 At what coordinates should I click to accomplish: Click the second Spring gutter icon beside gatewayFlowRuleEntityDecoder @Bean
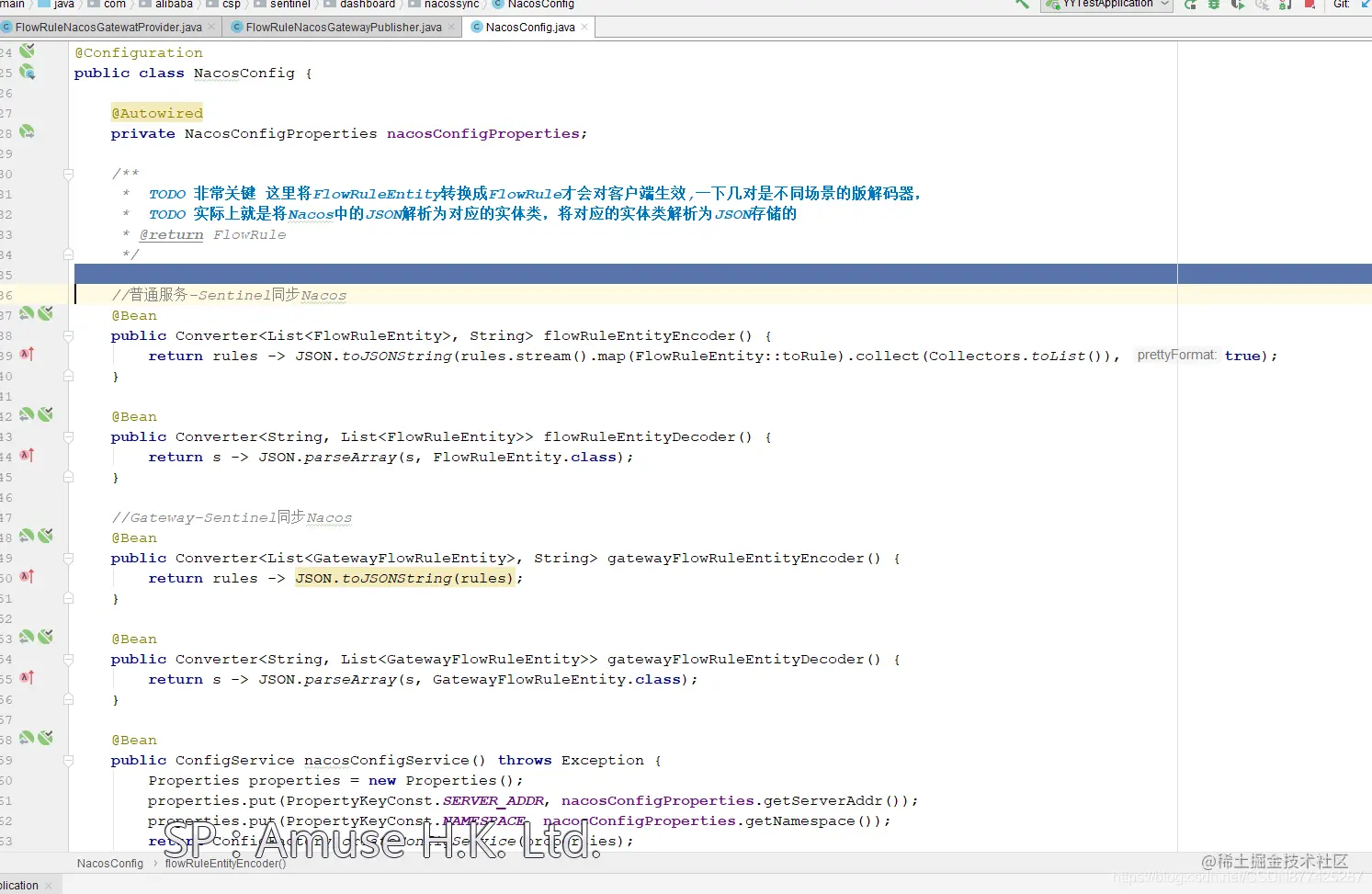(46, 638)
